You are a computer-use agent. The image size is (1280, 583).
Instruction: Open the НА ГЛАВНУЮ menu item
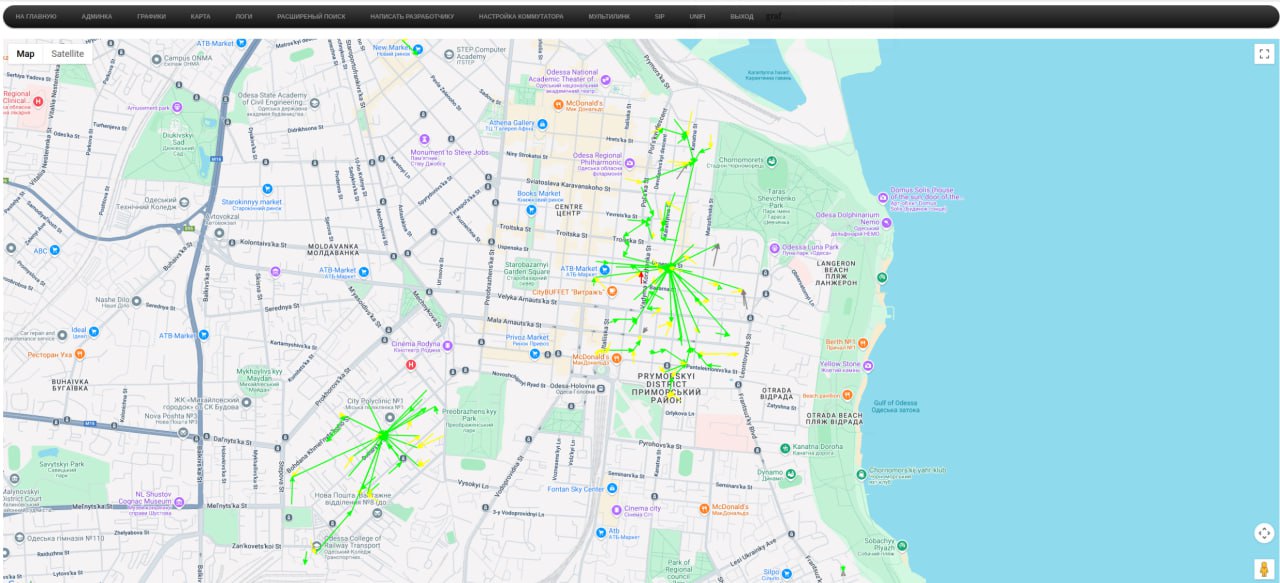tap(36, 17)
